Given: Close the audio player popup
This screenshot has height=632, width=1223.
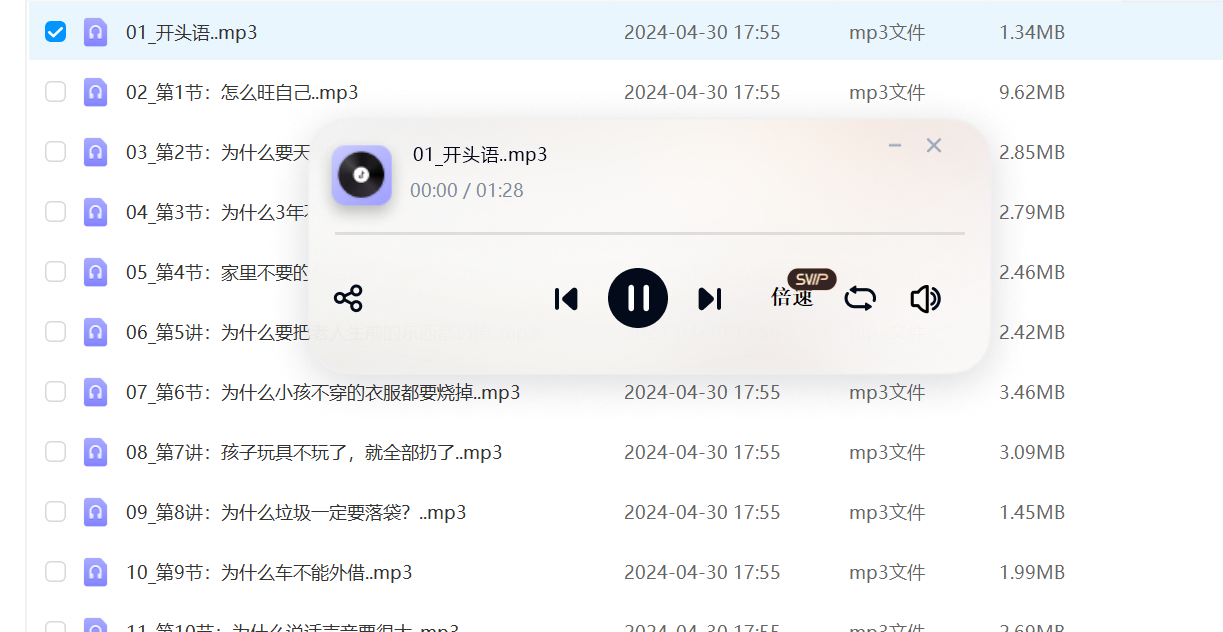Looking at the screenshot, I should click(x=934, y=146).
